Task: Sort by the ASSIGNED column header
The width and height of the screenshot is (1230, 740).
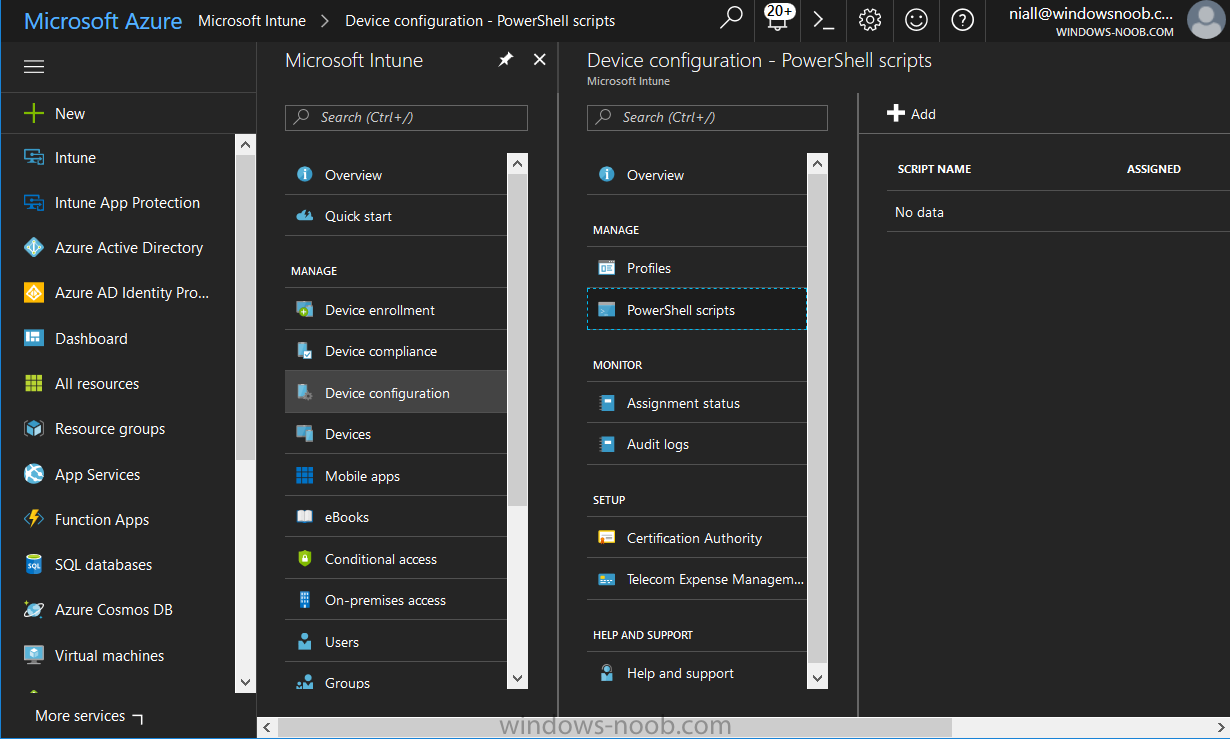Action: pos(1154,169)
